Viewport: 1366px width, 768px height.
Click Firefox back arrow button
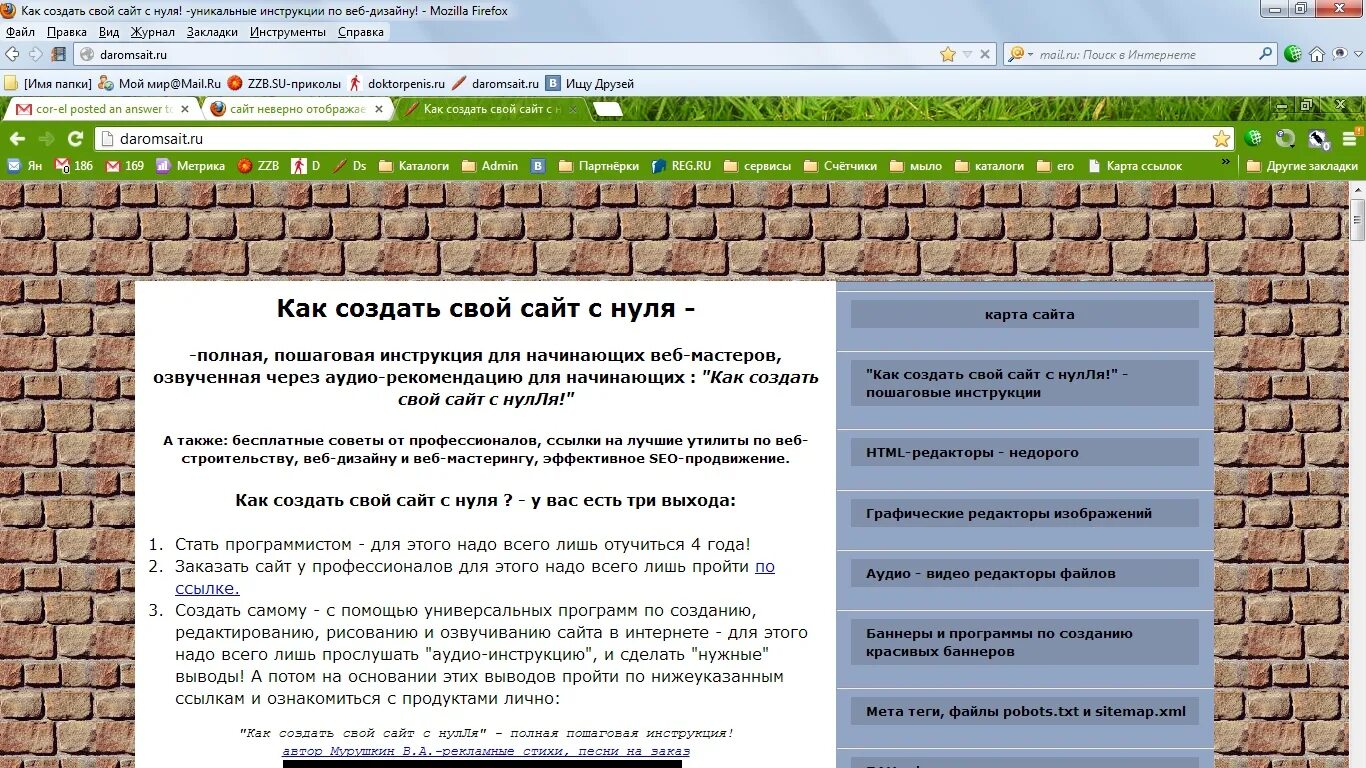point(13,54)
